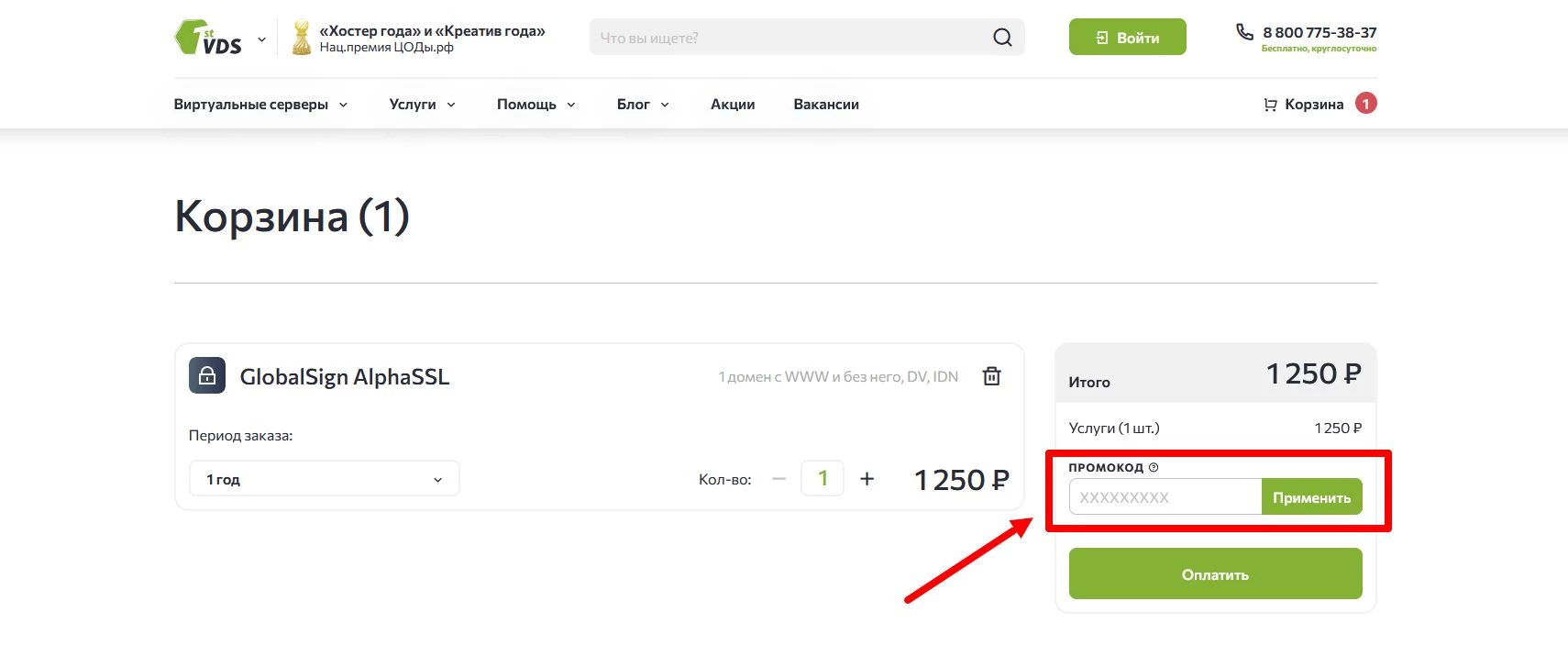Click the search magnifier icon

(x=1002, y=38)
